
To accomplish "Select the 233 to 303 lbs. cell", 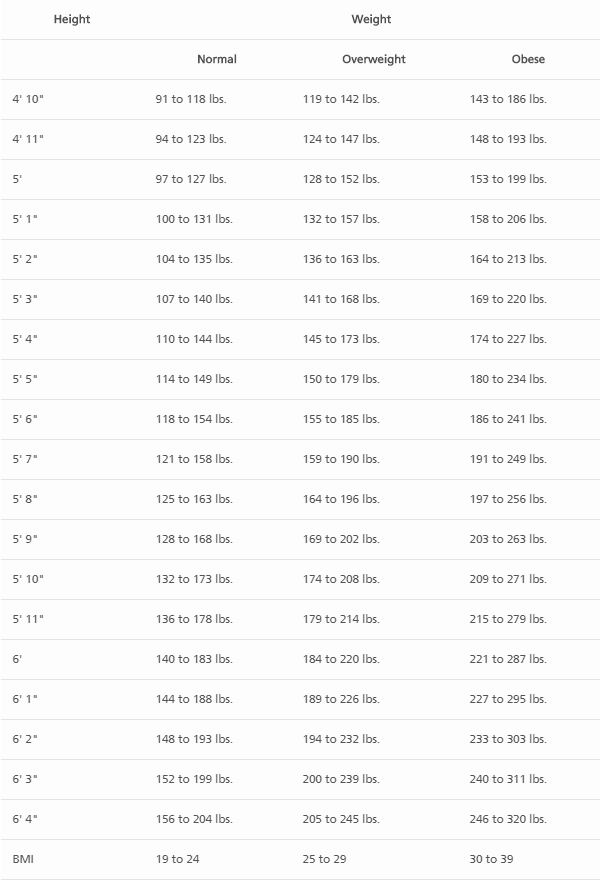I will tap(508, 739).
